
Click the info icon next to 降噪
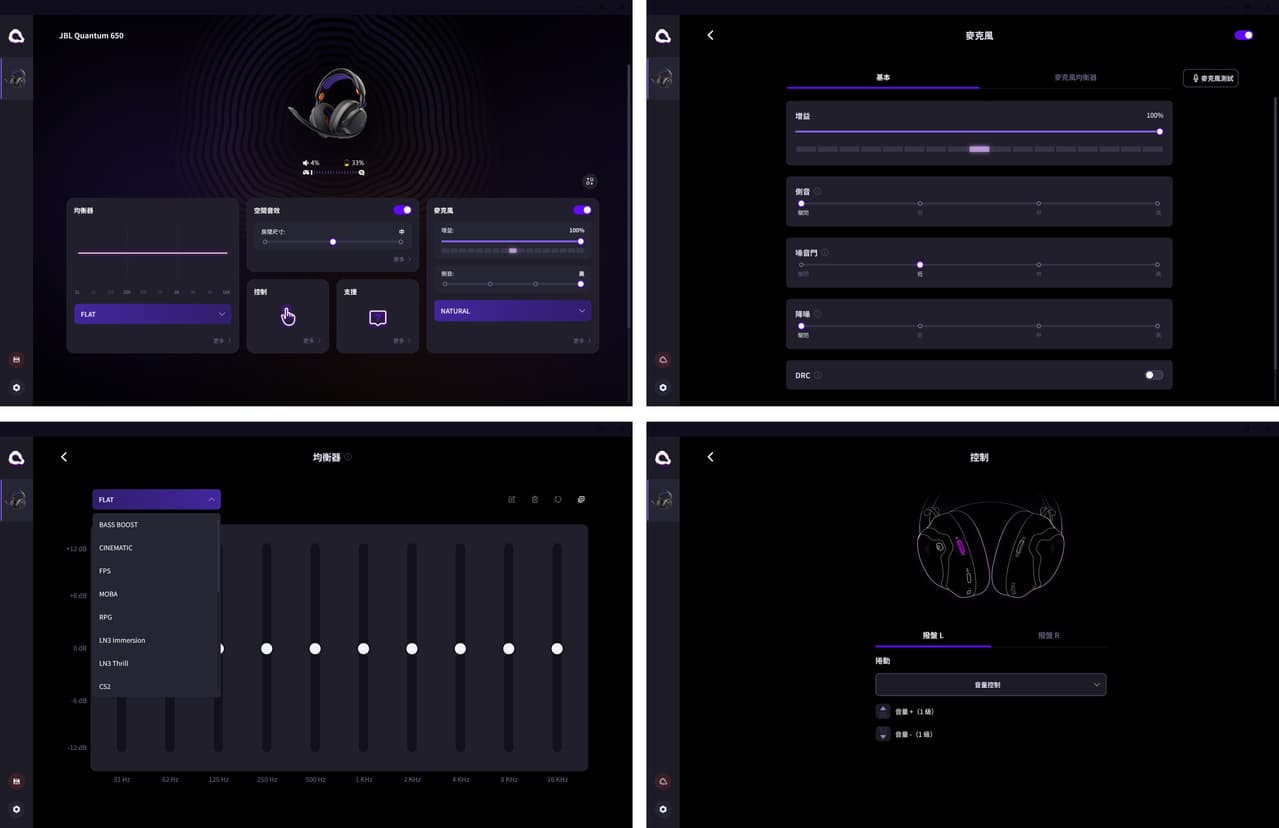coord(818,314)
